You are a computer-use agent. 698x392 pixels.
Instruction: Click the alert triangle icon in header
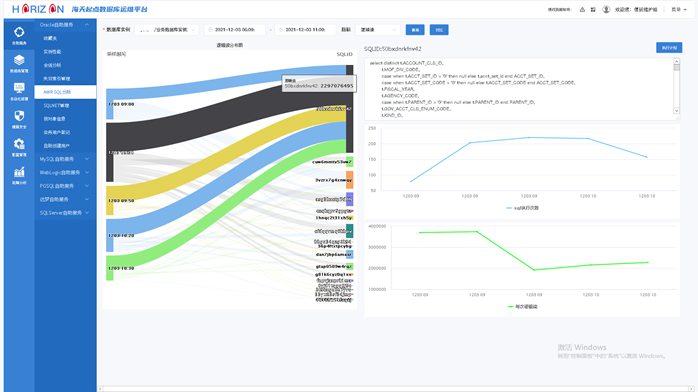(x=582, y=9)
